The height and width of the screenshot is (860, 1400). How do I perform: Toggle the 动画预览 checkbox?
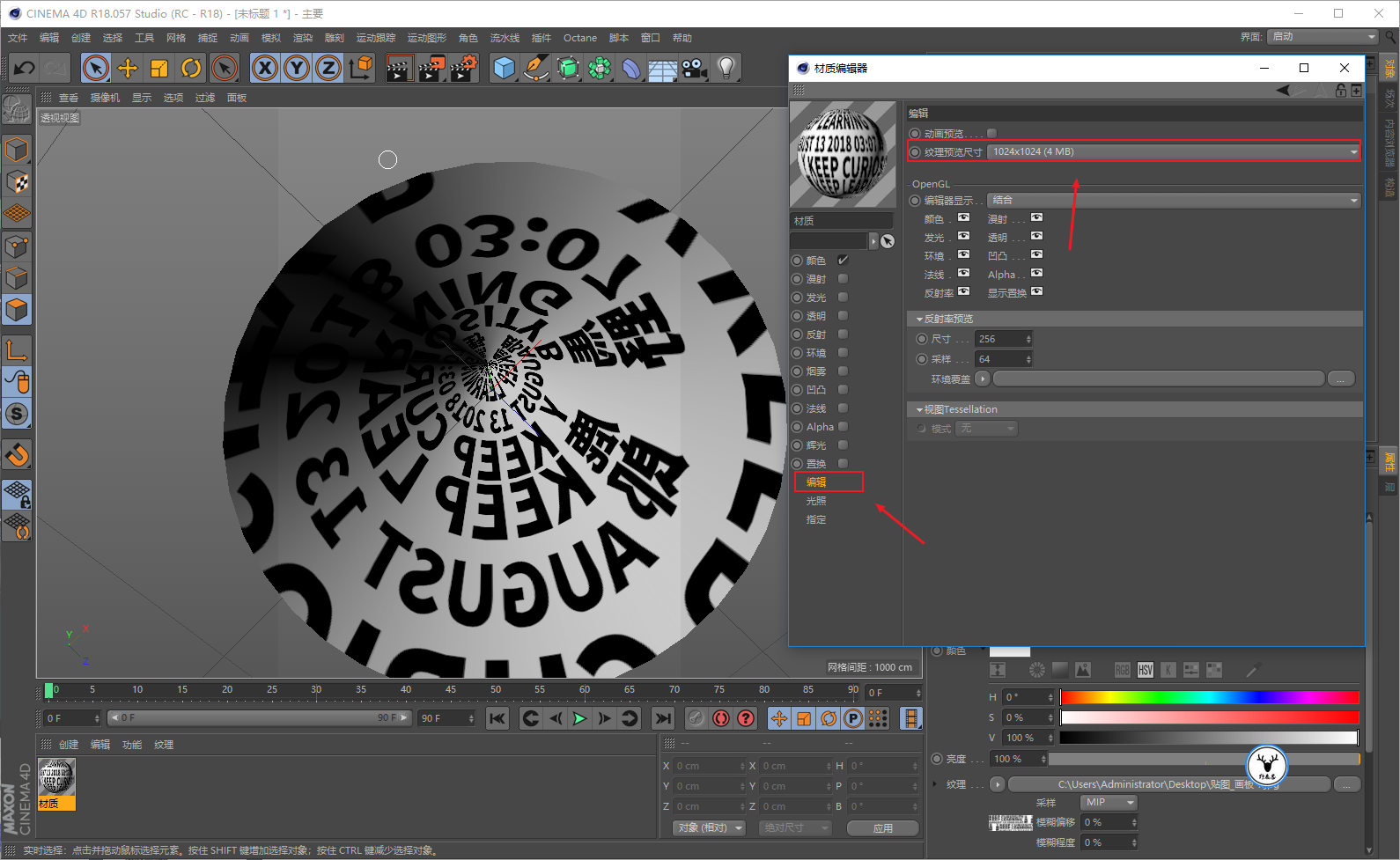click(992, 134)
